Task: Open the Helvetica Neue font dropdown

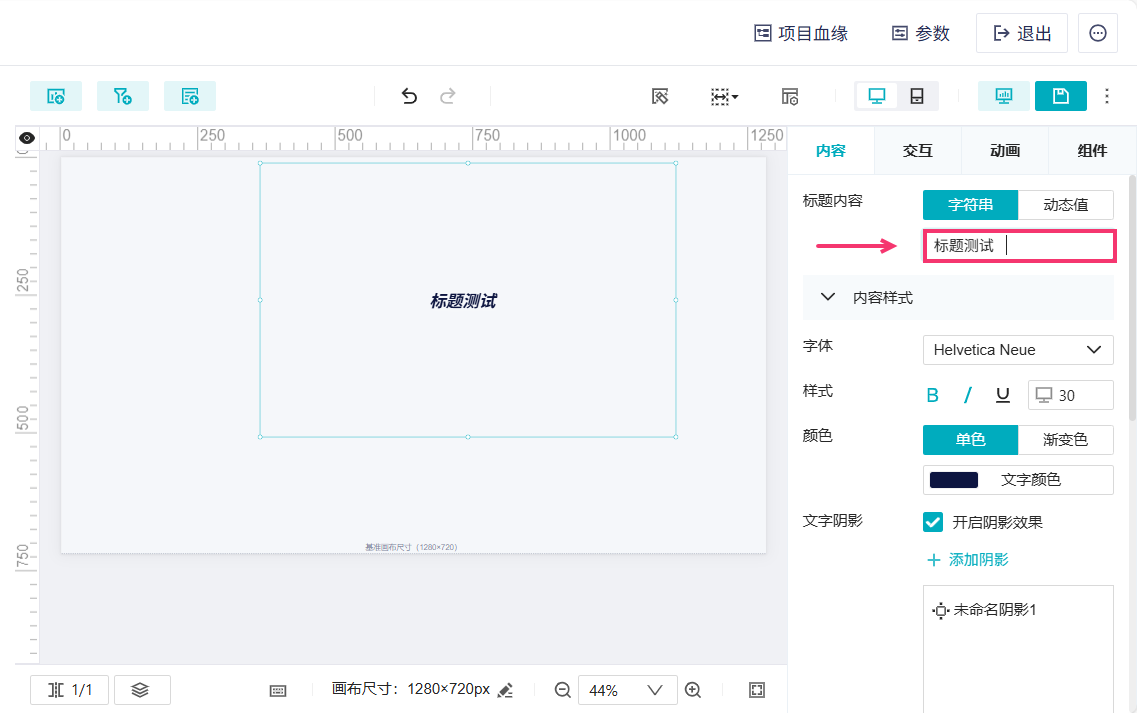Action: coord(1018,350)
